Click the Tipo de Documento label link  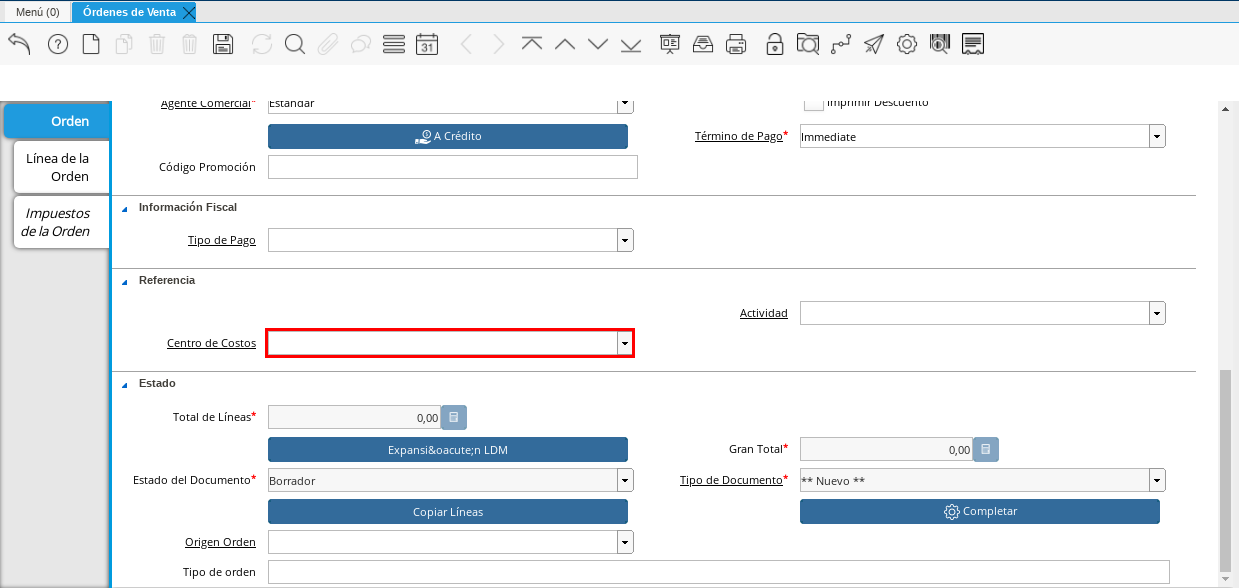[731, 480]
